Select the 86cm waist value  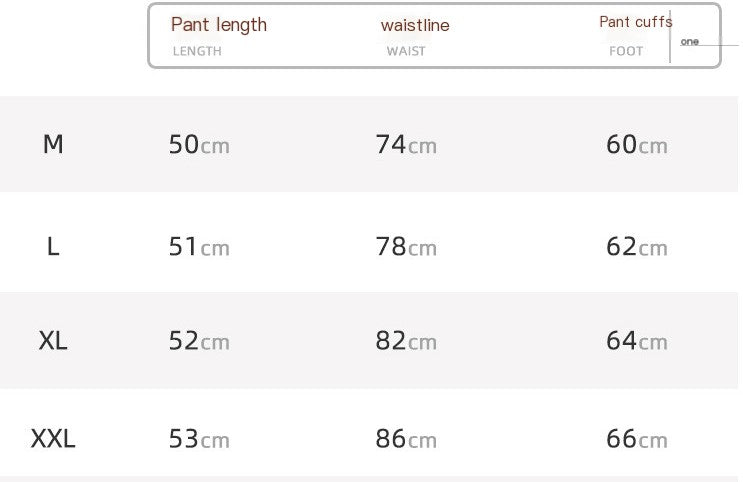tap(406, 438)
